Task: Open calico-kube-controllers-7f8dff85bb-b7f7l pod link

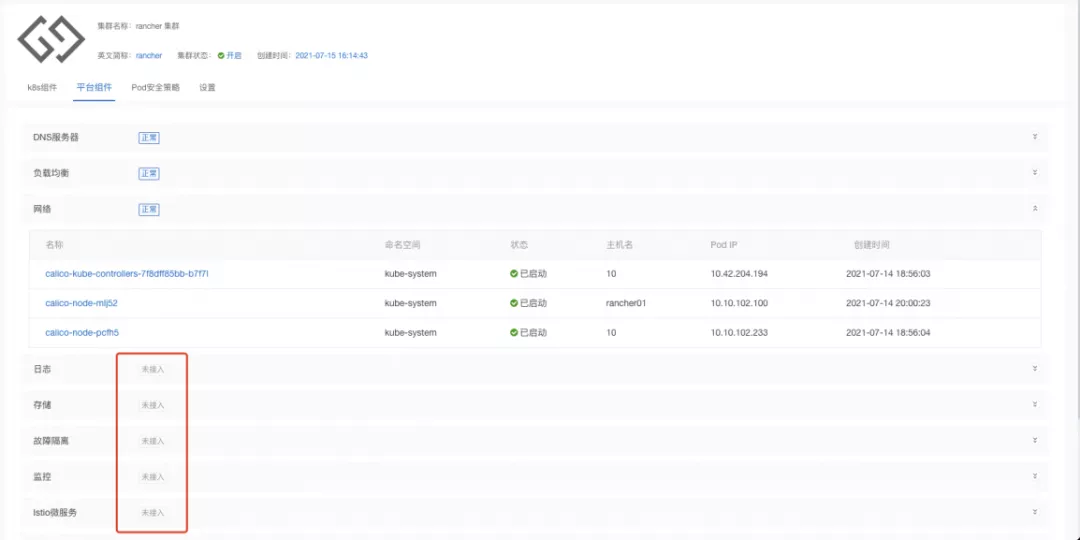Action: [x=127, y=273]
